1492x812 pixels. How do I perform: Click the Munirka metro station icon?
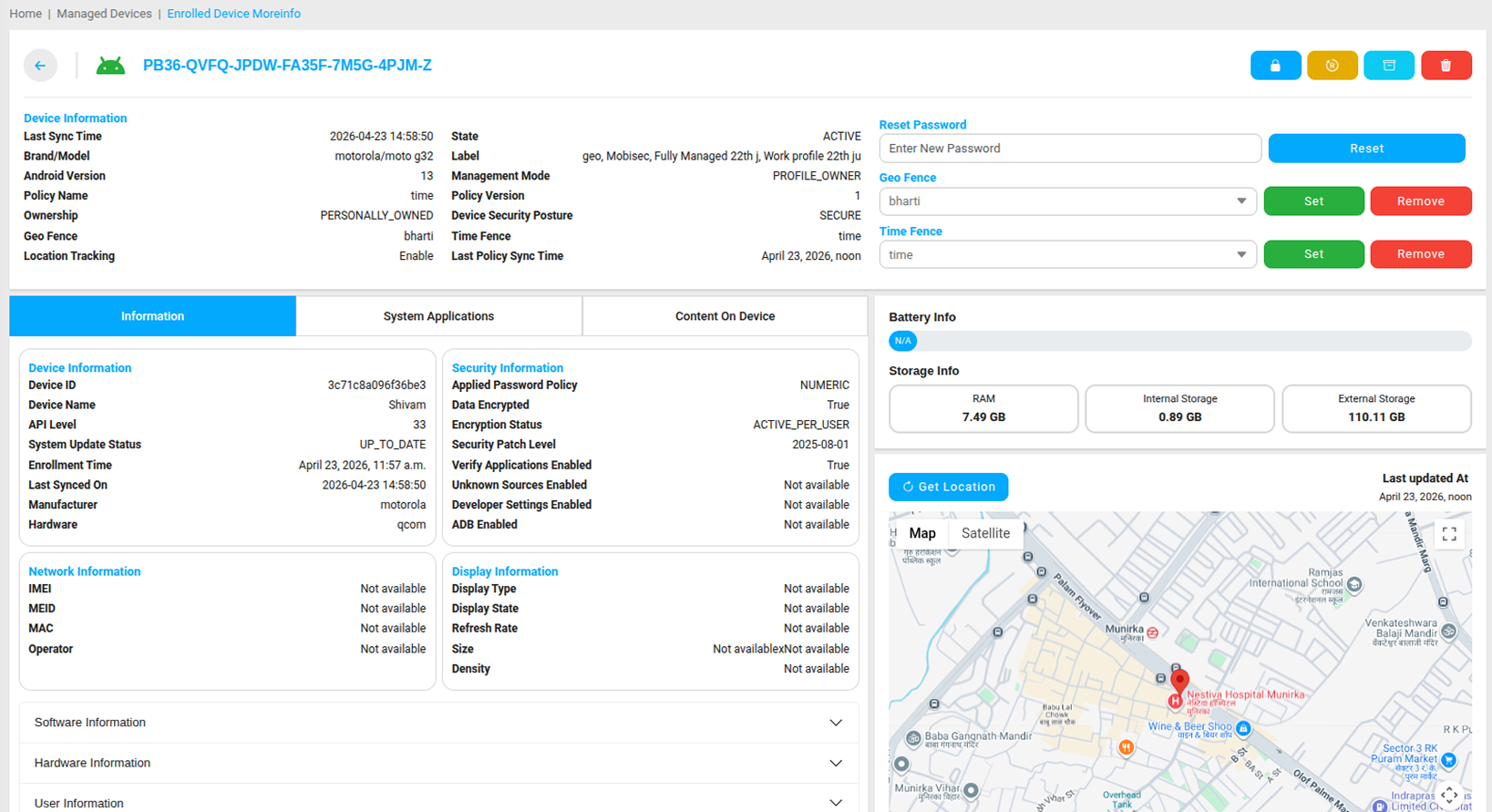tap(1153, 632)
